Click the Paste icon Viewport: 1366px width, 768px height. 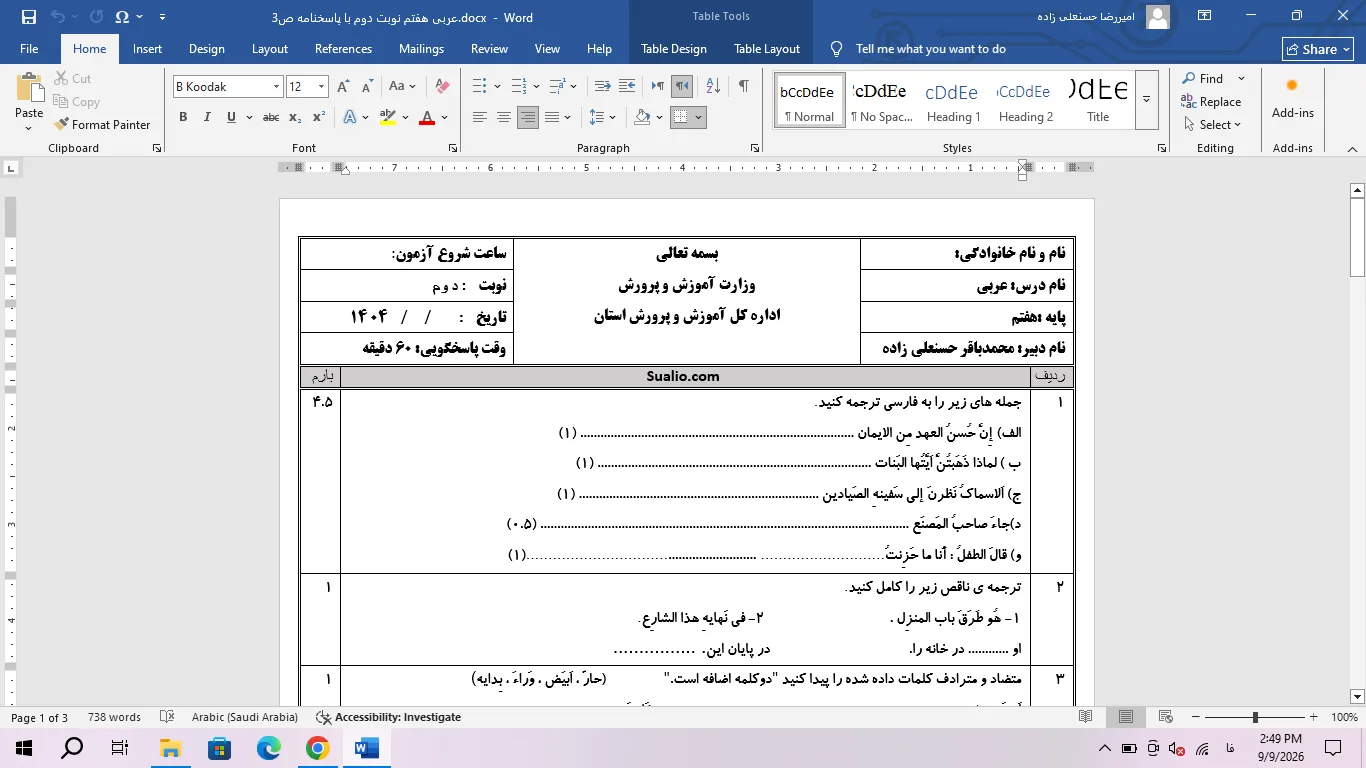tap(29, 88)
